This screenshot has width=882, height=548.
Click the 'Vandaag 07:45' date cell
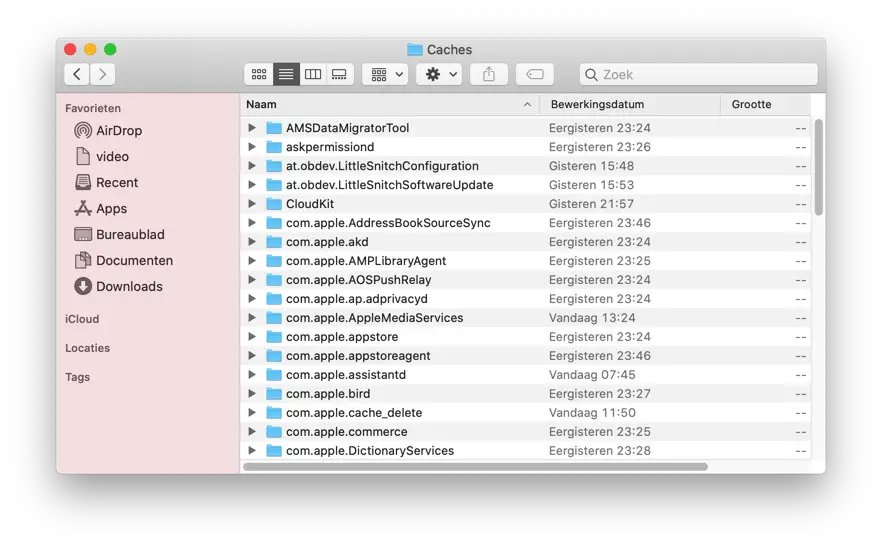592,375
